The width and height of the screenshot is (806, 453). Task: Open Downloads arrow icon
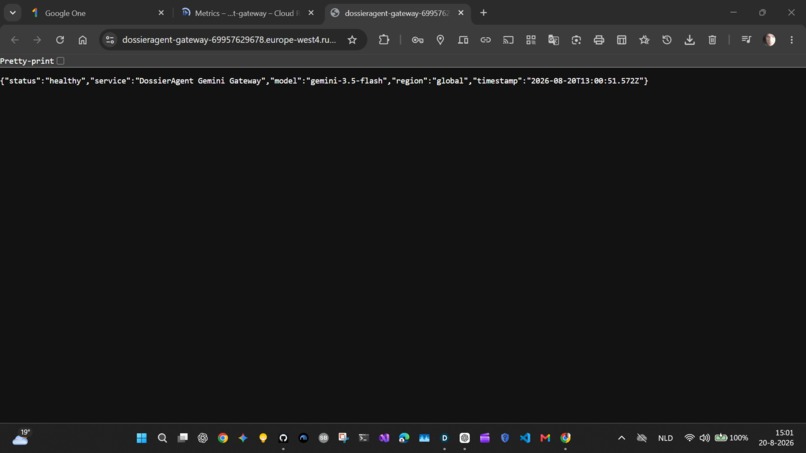pos(689,40)
